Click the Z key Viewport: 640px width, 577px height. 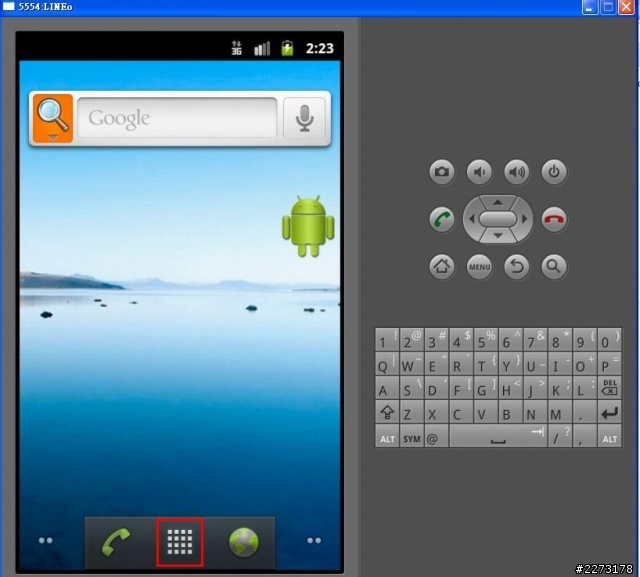coord(412,412)
